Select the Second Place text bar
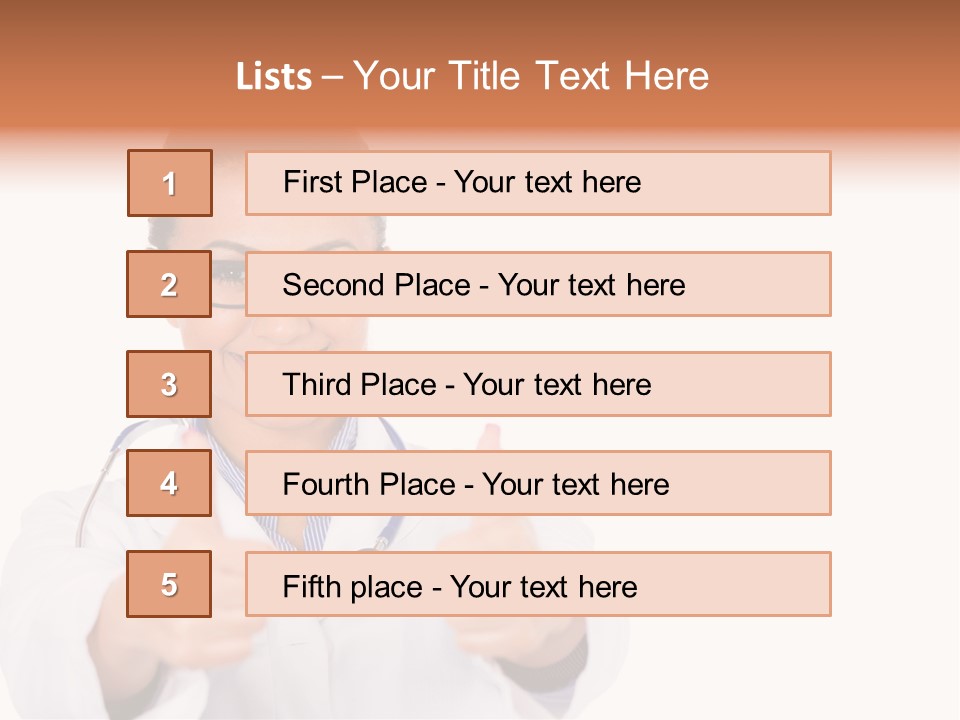Screen dimensions: 960x720 (538, 284)
